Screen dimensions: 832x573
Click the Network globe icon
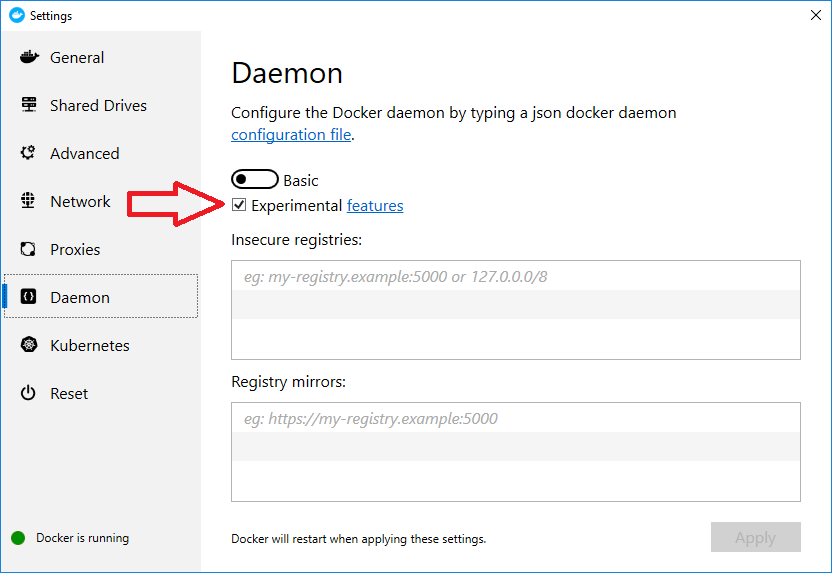(28, 201)
